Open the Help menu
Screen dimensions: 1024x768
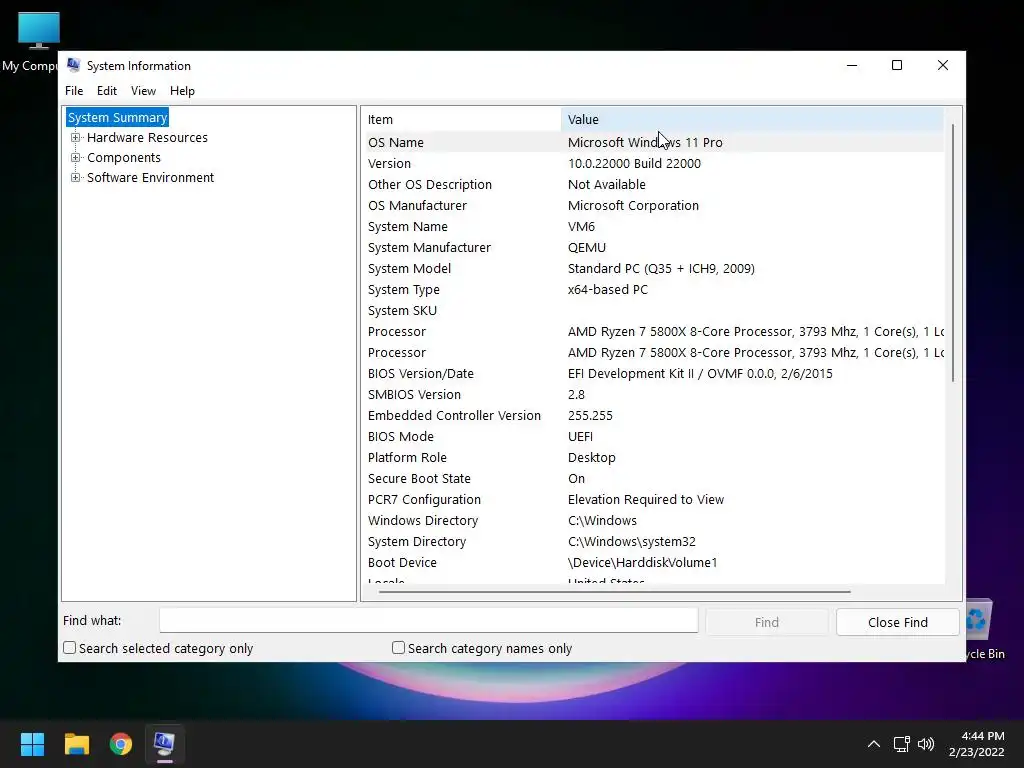182,91
